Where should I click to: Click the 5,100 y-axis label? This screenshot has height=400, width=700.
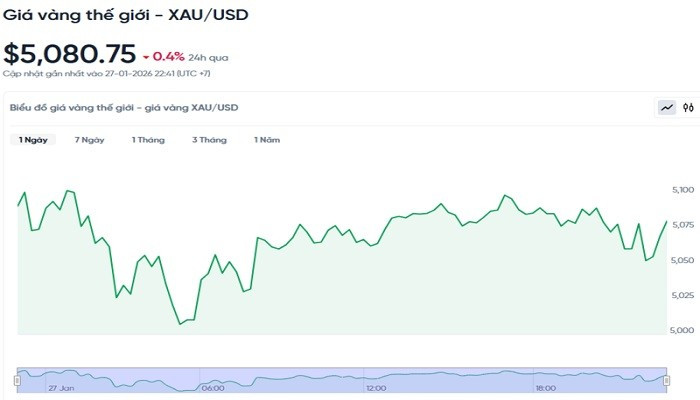(x=682, y=190)
